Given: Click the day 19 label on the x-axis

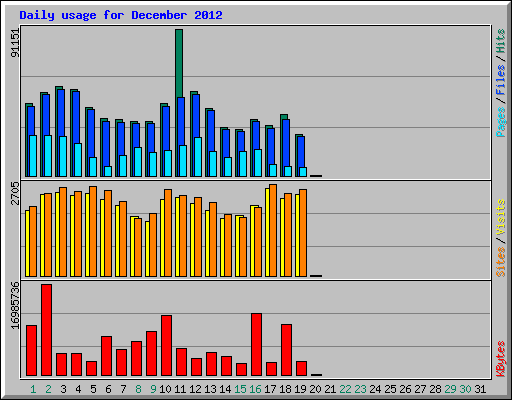Looking at the screenshot, I should point(300,389).
